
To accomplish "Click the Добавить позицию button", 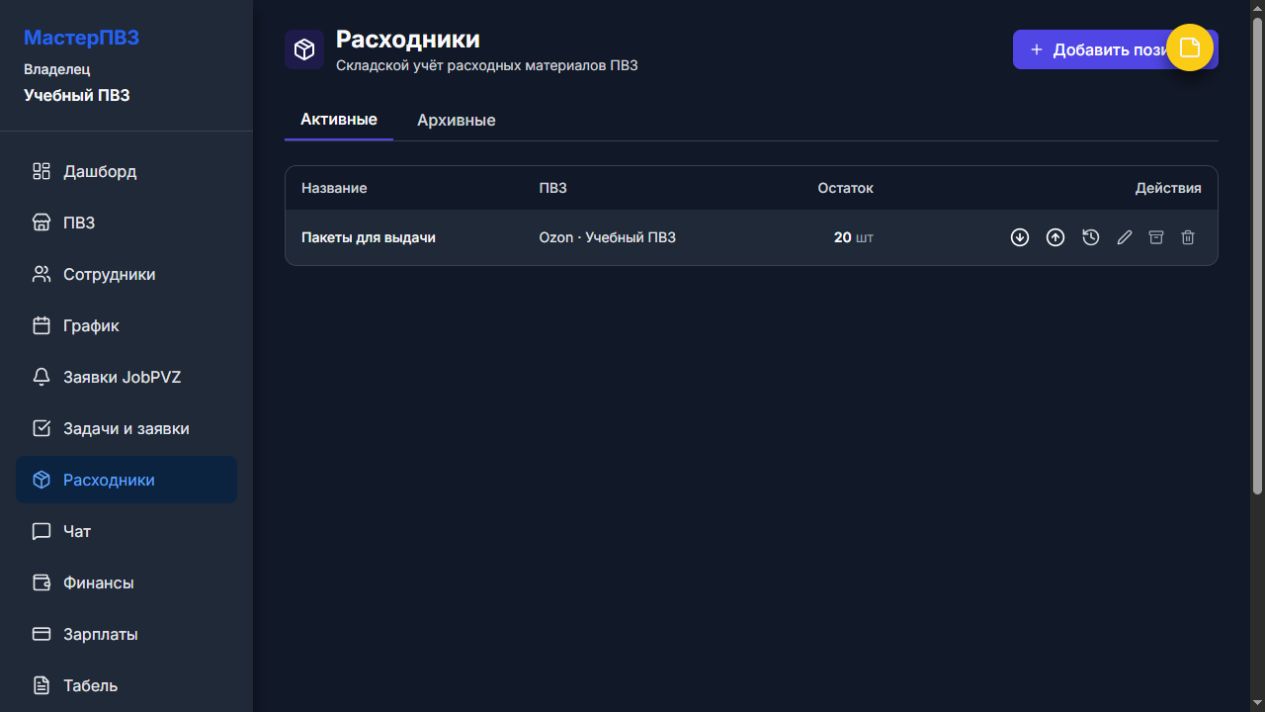I will pos(1115,49).
